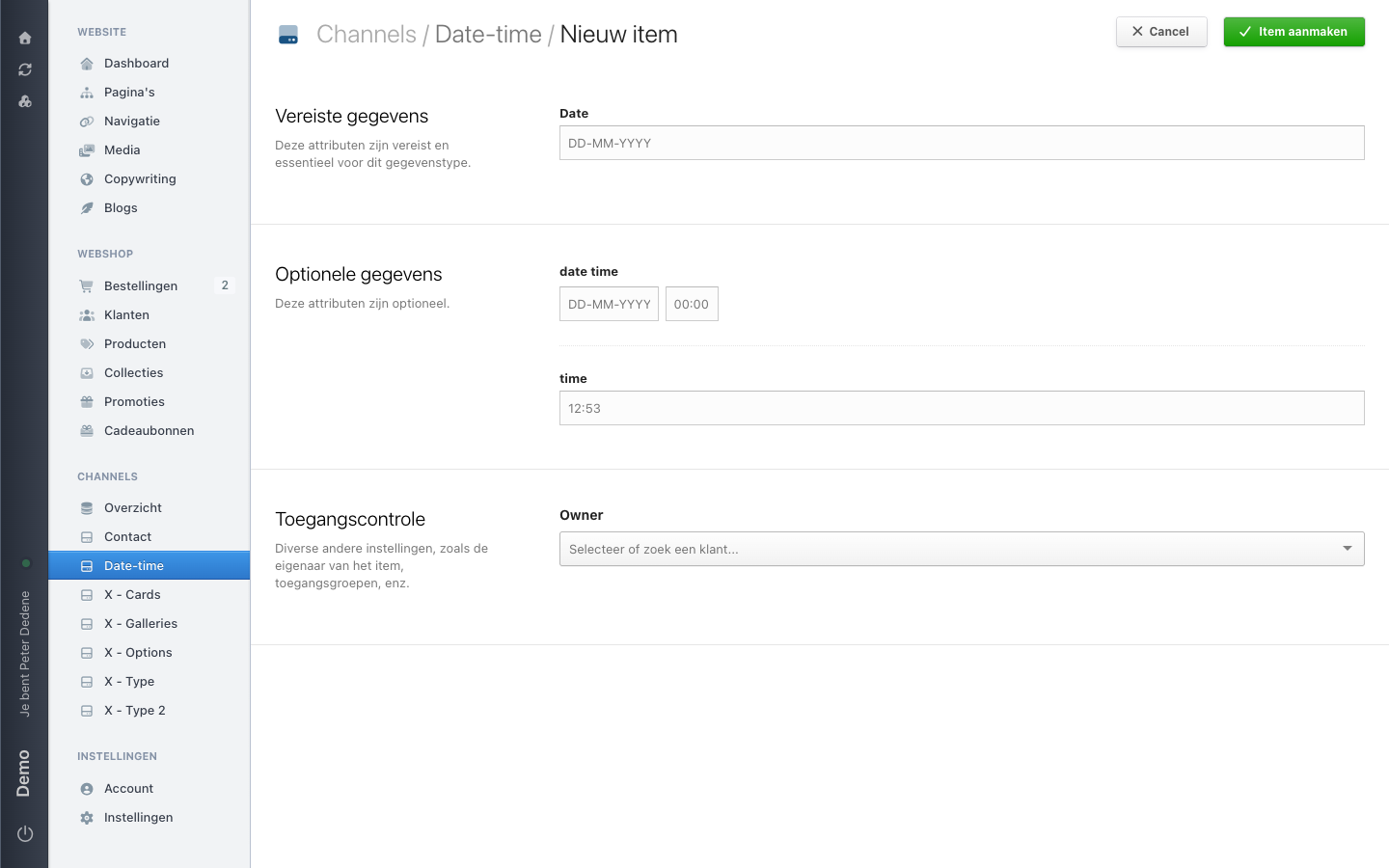This screenshot has height=868, width=1389.
Task: Focus the 00:00 time part field
Action: (692, 304)
